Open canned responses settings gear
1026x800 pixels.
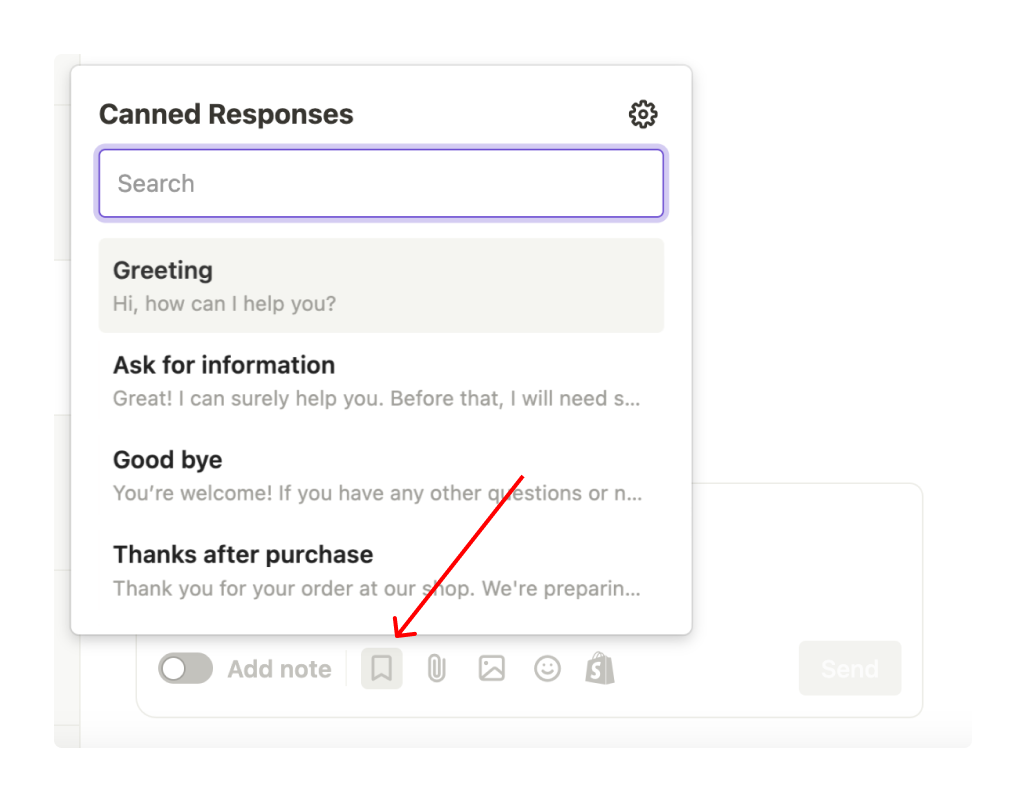[643, 114]
